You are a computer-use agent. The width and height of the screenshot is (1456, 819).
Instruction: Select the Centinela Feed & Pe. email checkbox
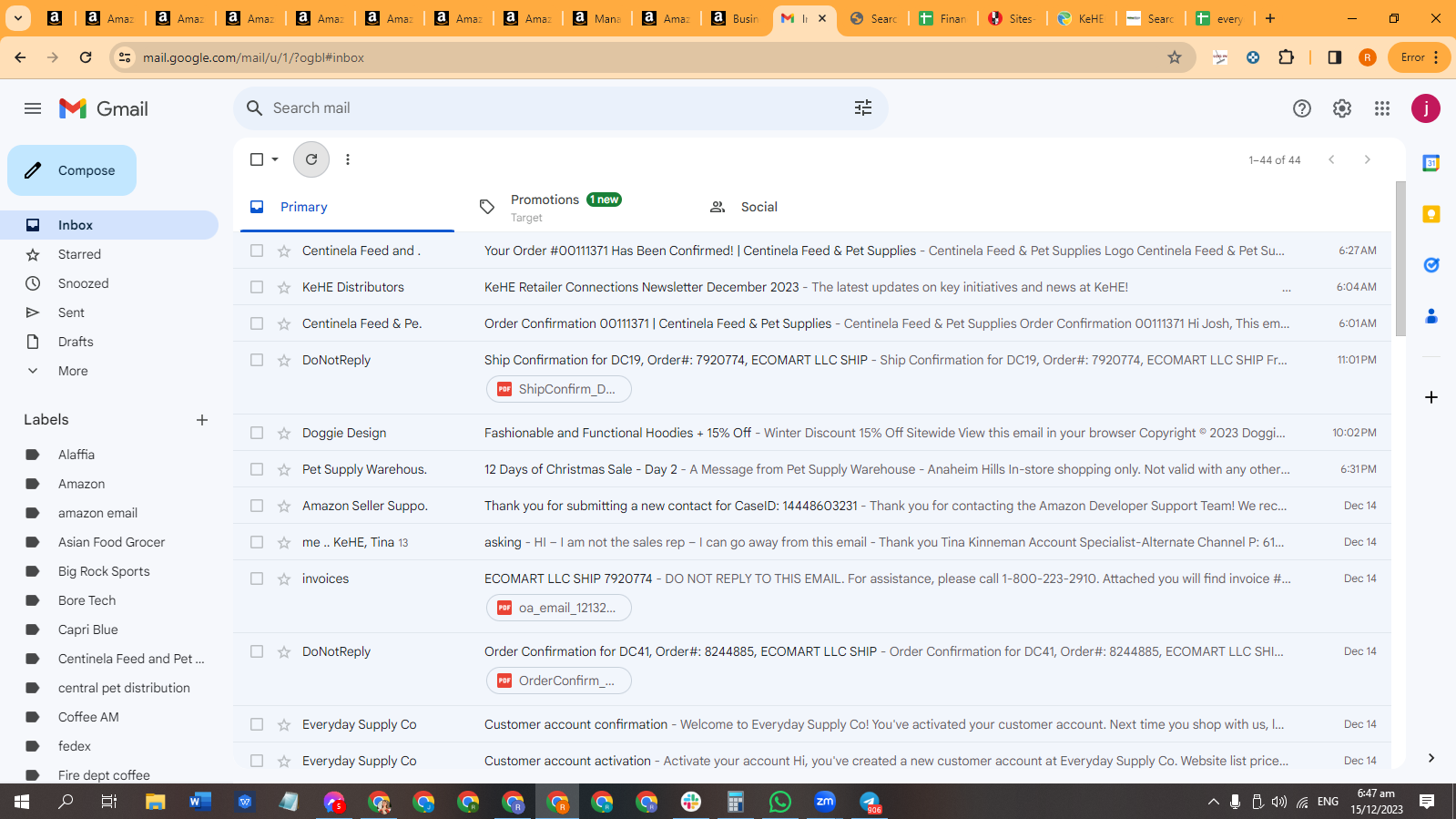[x=257, y=323]
